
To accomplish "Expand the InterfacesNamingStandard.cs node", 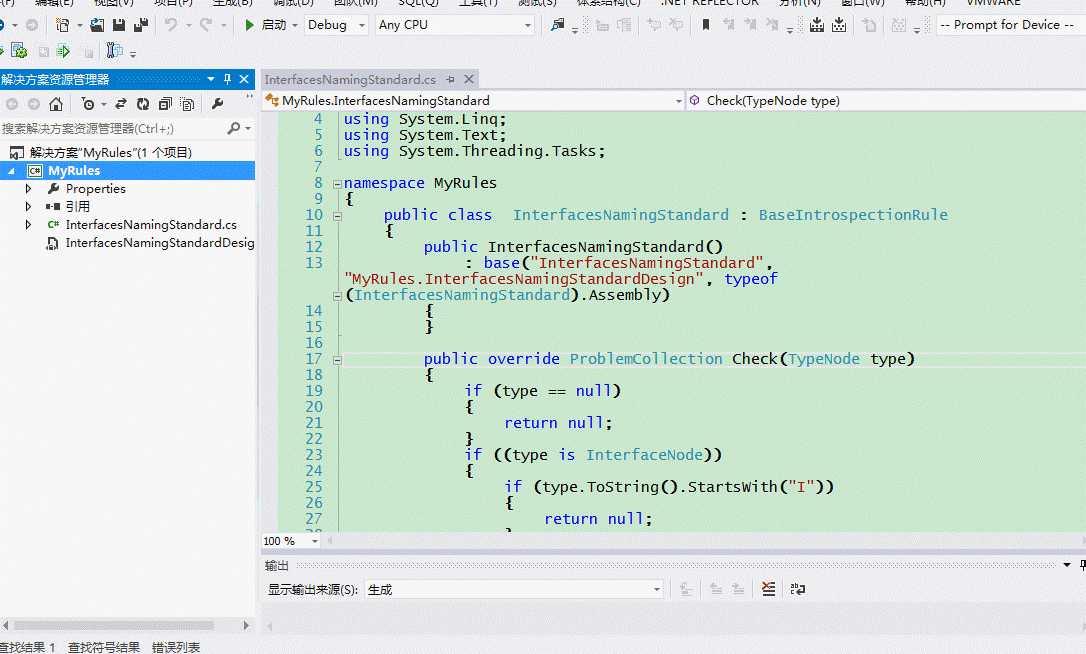I will (x=28, y=224).
